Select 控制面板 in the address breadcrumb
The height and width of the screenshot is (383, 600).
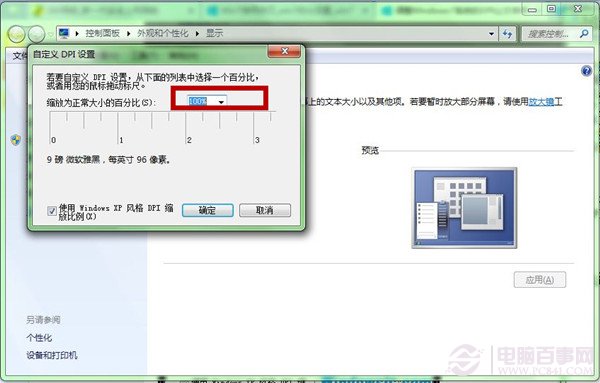(103, 33)
